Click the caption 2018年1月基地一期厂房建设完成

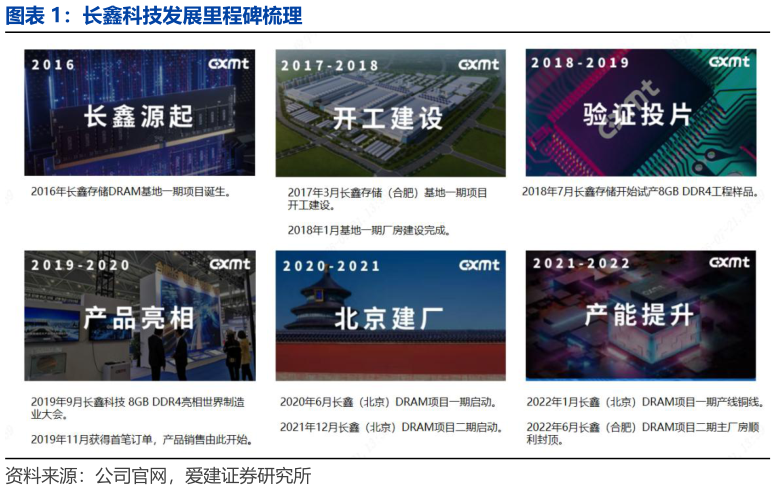coord(369,230)
